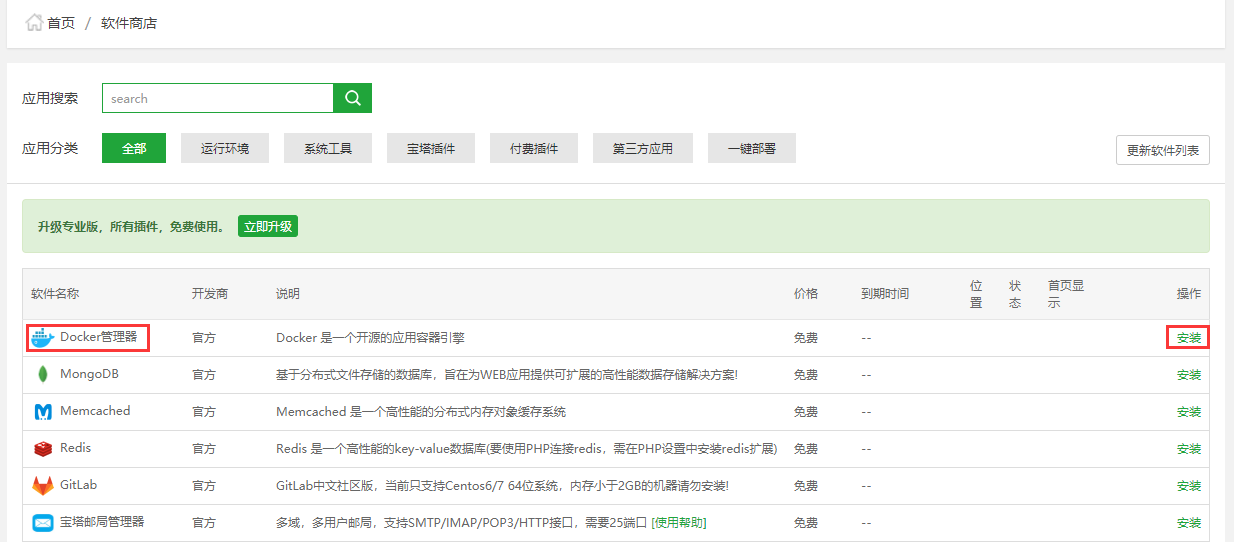Image resolution: width=1234 pixels, height=542 pixels.
Task: Click the magnifier search button
Action: 352,98
